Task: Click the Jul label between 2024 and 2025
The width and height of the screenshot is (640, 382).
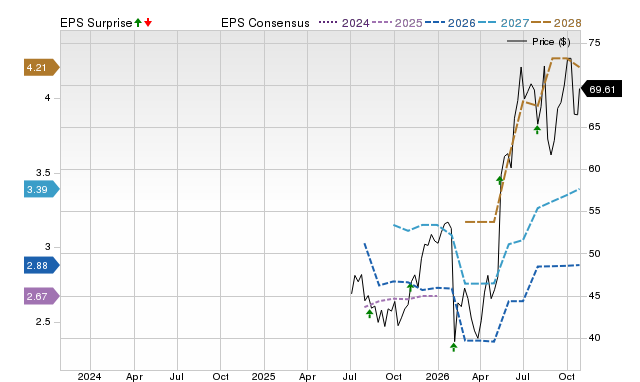Action: (177, 377)
